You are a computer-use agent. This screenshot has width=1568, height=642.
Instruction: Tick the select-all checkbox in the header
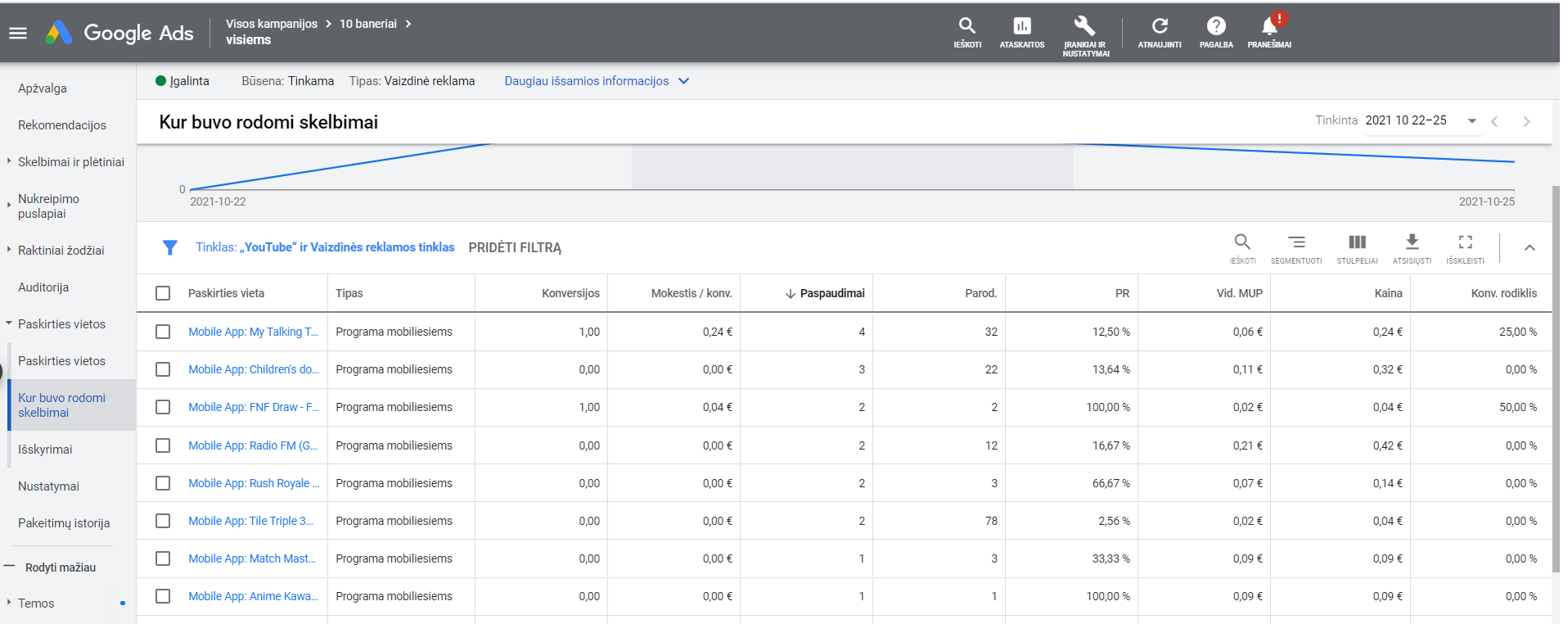click(x=163, y=293)
